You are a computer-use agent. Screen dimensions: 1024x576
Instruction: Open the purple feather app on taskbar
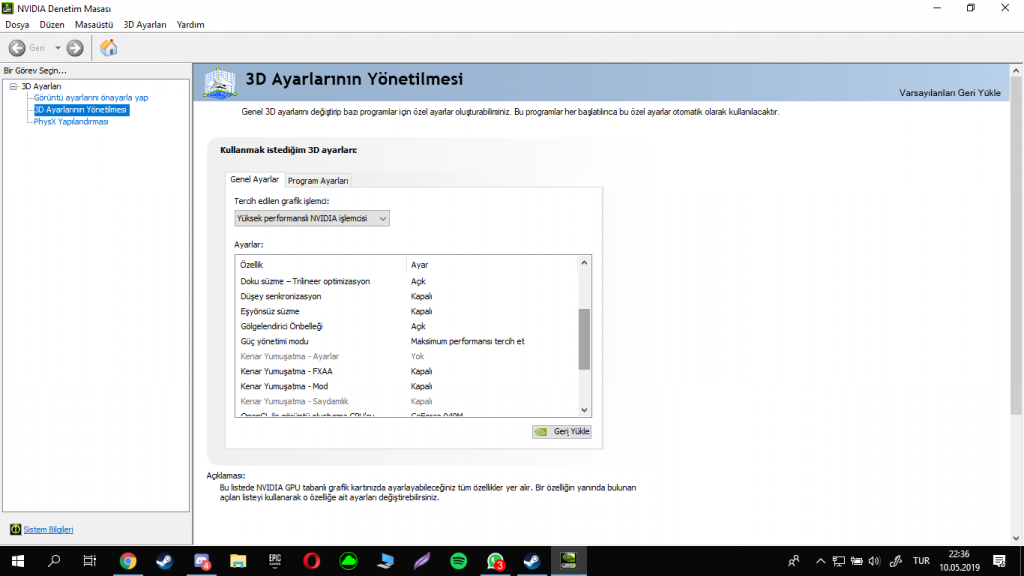[x=422, y=561]
